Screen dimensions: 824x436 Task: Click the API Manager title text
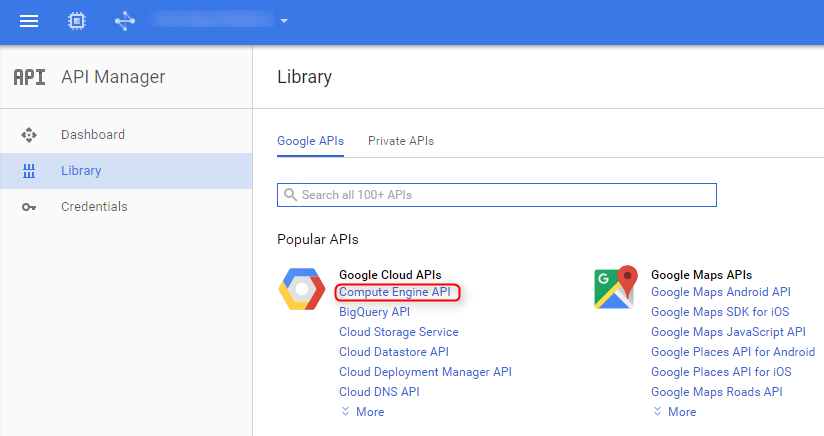[113, 77]
